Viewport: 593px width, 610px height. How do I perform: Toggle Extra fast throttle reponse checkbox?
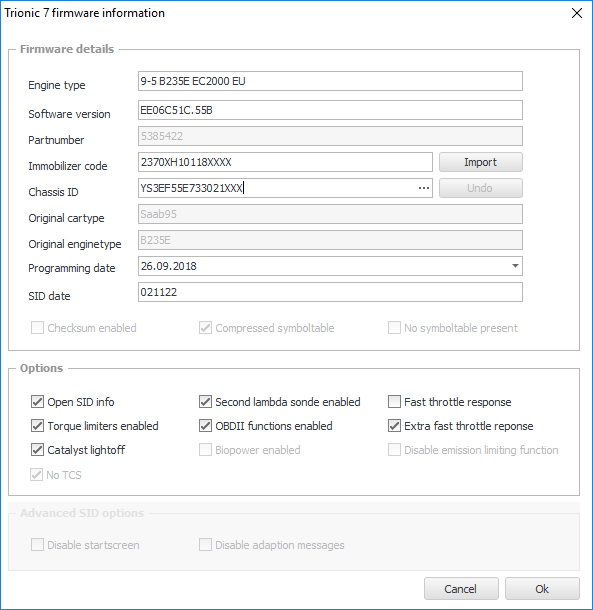(x=394, y=426)
